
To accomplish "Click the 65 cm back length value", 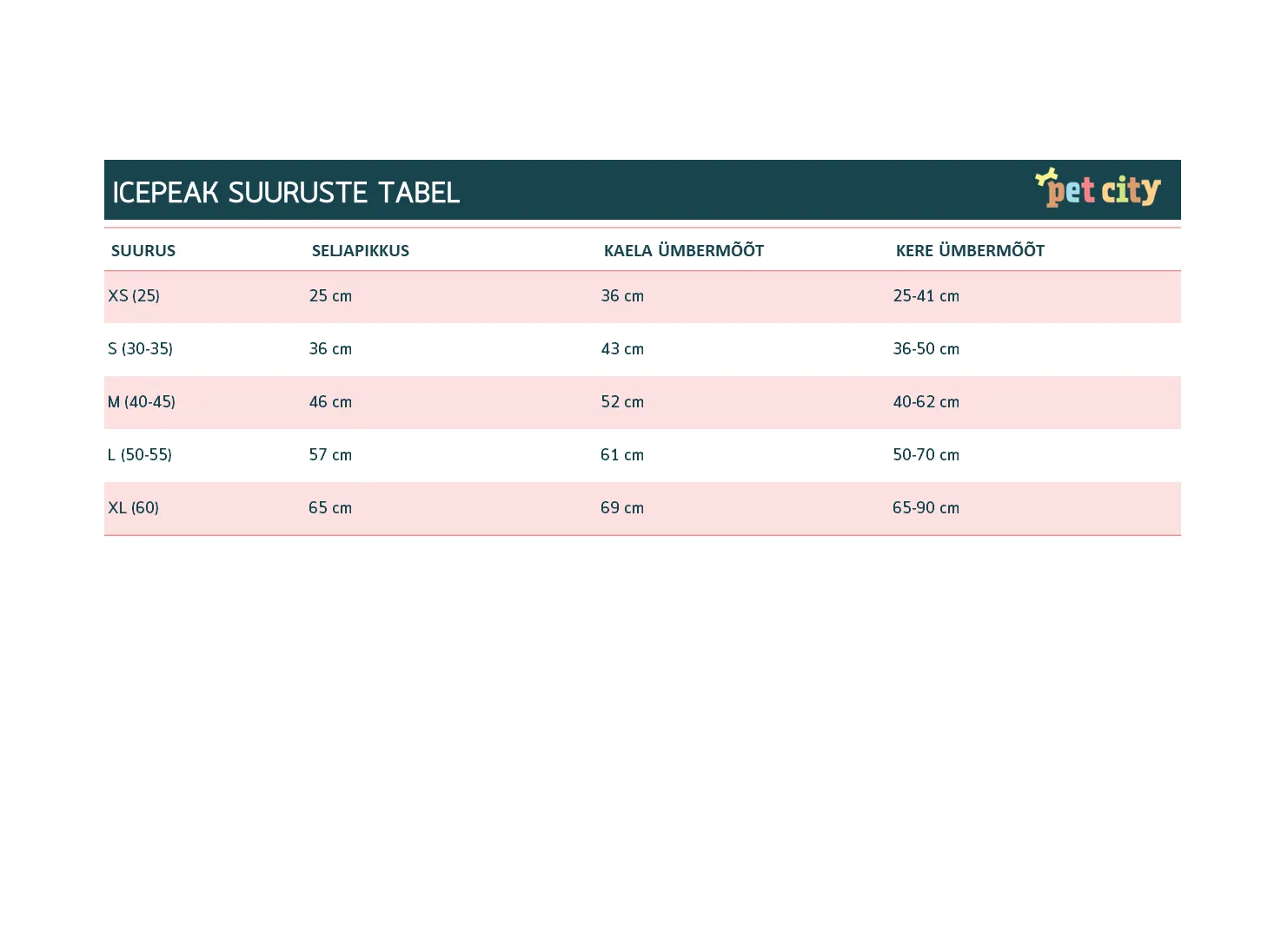I will [x=330, y=507].
